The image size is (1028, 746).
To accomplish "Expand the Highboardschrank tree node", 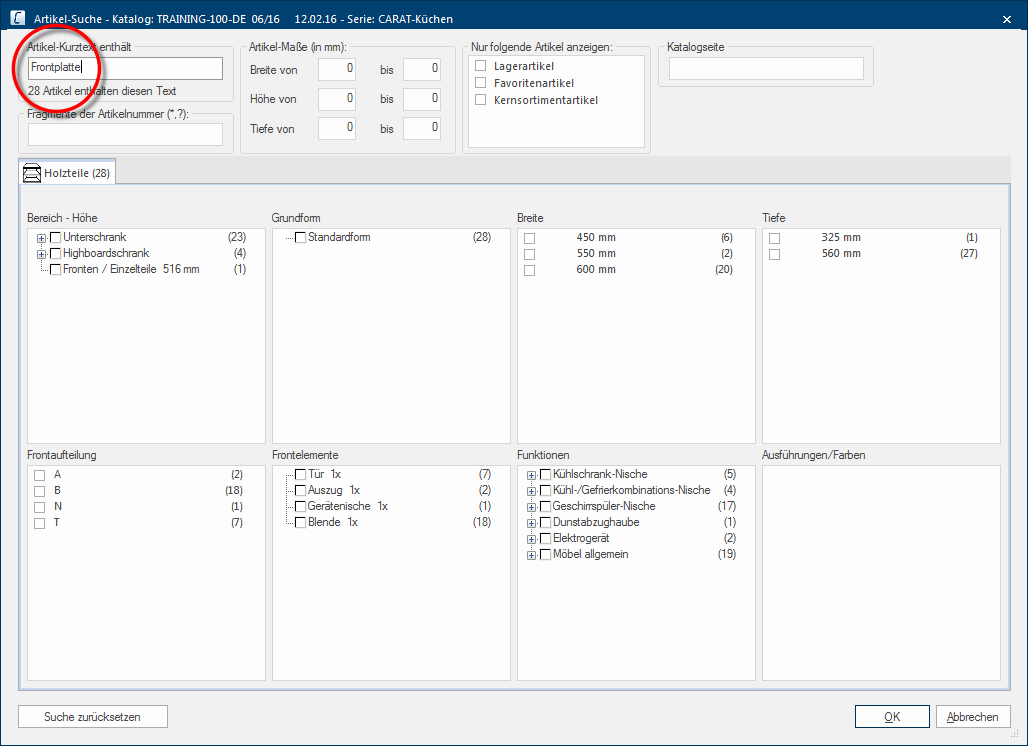I will [x=42, y=254].
